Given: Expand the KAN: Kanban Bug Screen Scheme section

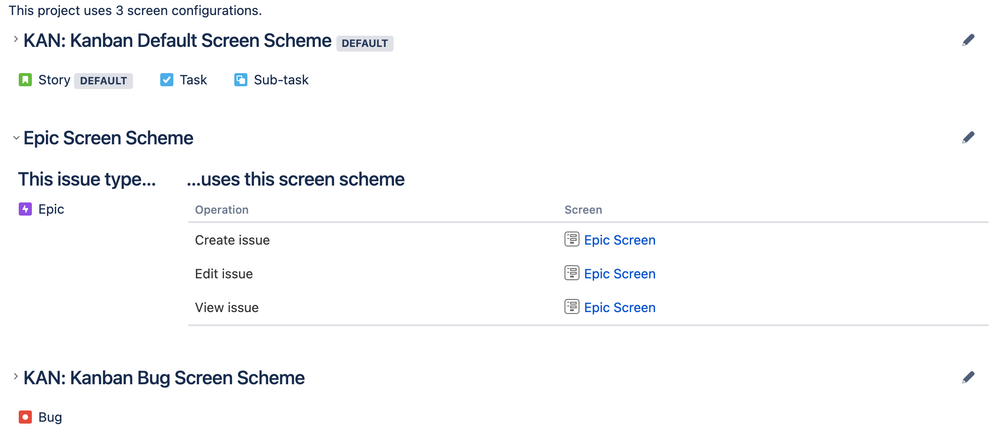Looking at the screenshot, I should [16, 377].
